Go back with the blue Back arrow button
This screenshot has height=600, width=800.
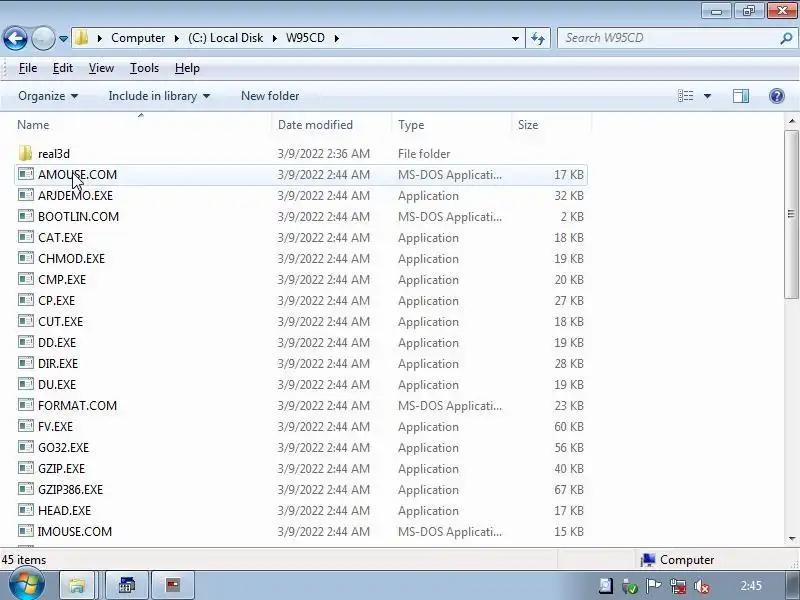(15, 38)
